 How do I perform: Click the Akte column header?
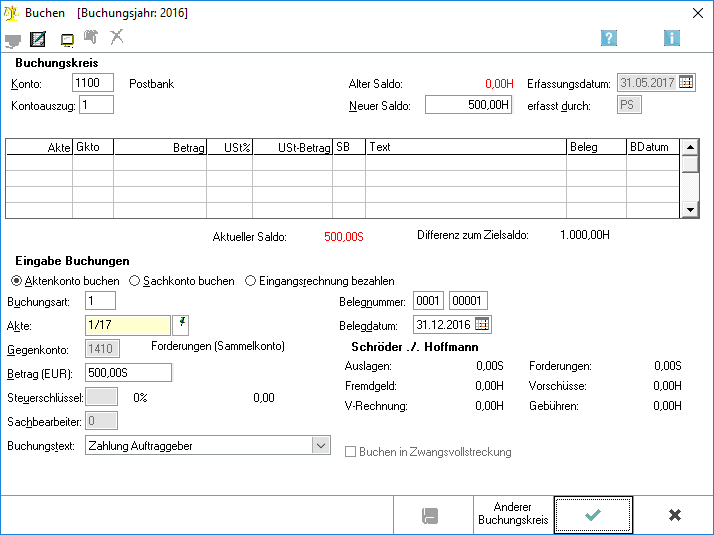(x=39, y=147)
